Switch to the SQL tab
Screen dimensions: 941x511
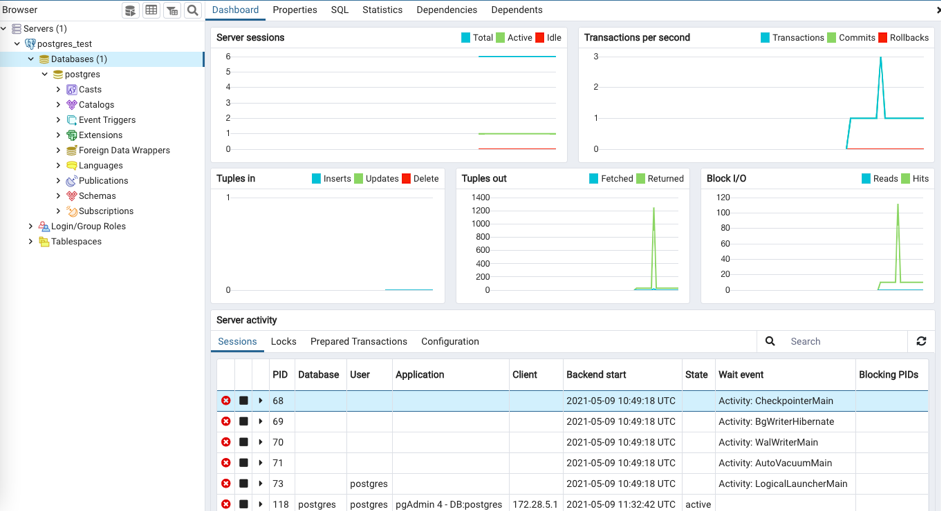(340, 10)
